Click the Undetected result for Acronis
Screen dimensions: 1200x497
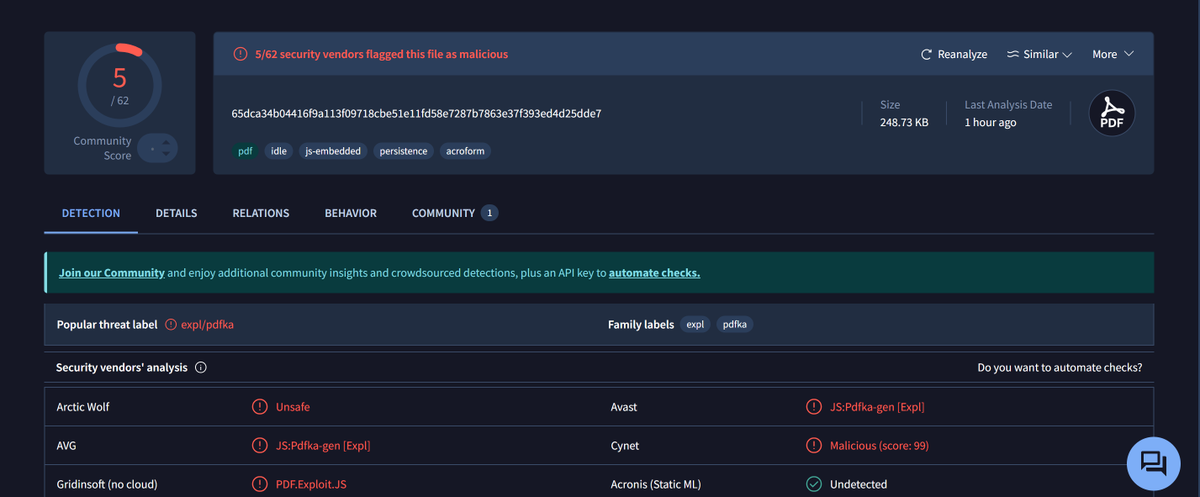click(858, 484)
